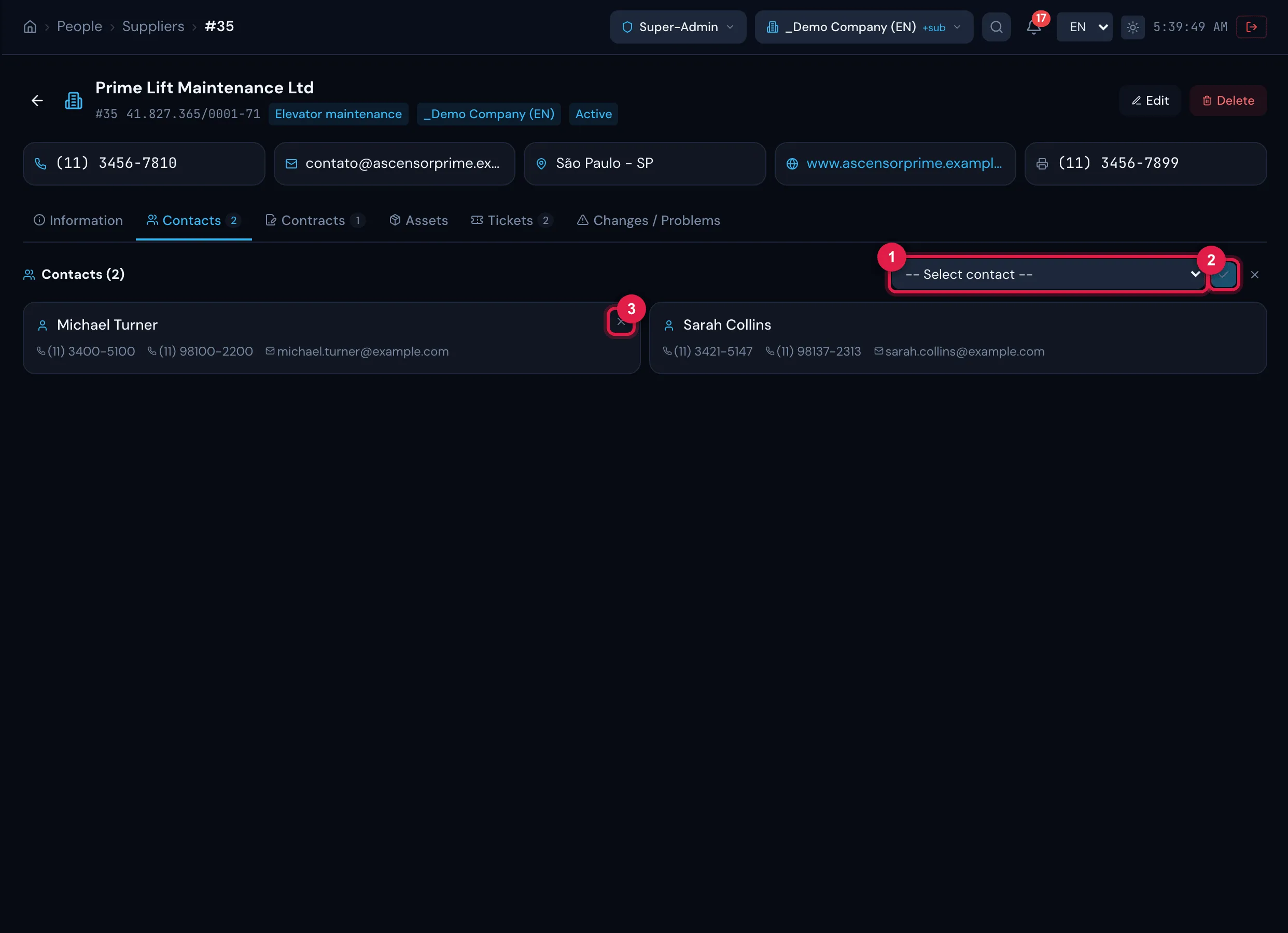
Task: Toggle light theme sun icon
Action: pos(1132,27)
